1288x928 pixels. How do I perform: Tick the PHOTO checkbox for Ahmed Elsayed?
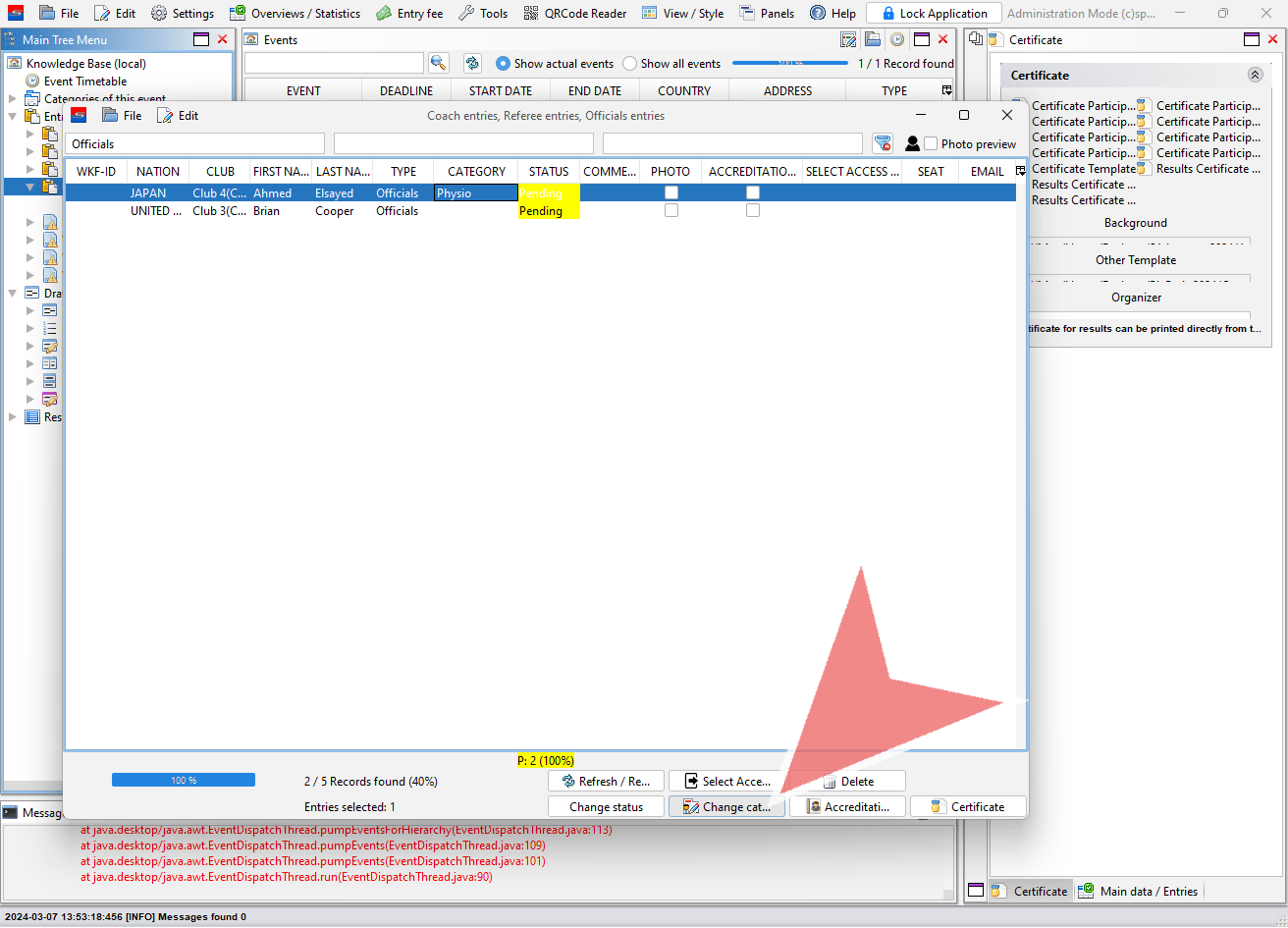pyautogui.click(x=671, y=192)
